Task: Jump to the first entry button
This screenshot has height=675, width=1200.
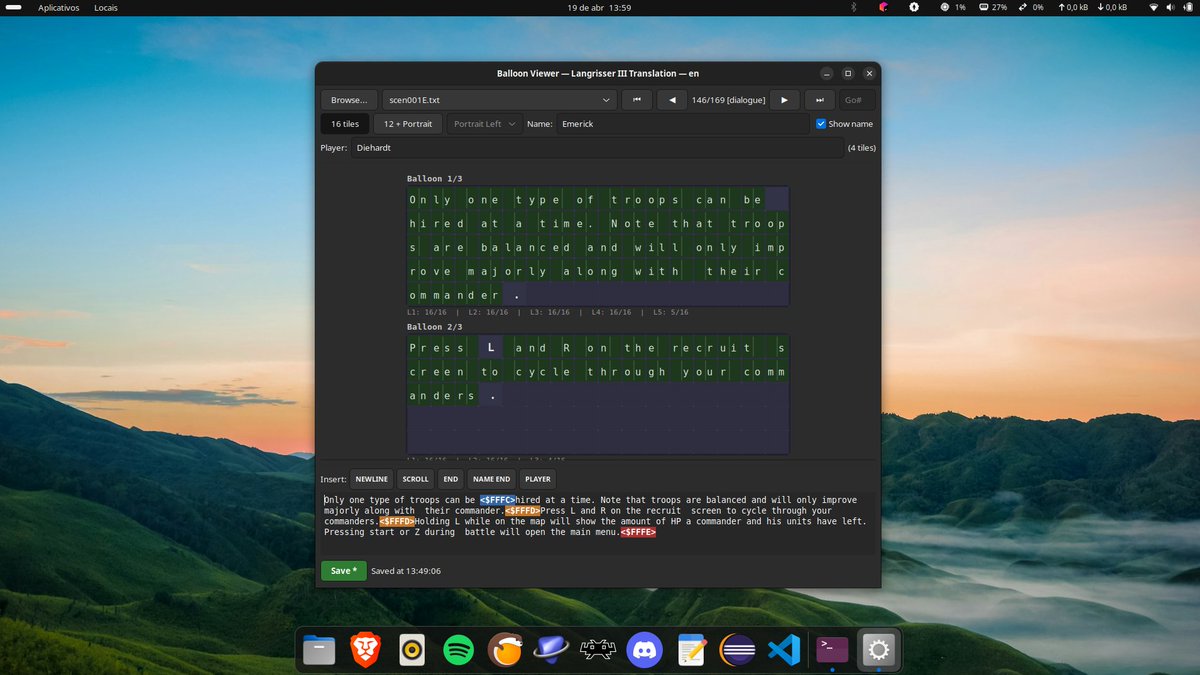Action: 636,100
